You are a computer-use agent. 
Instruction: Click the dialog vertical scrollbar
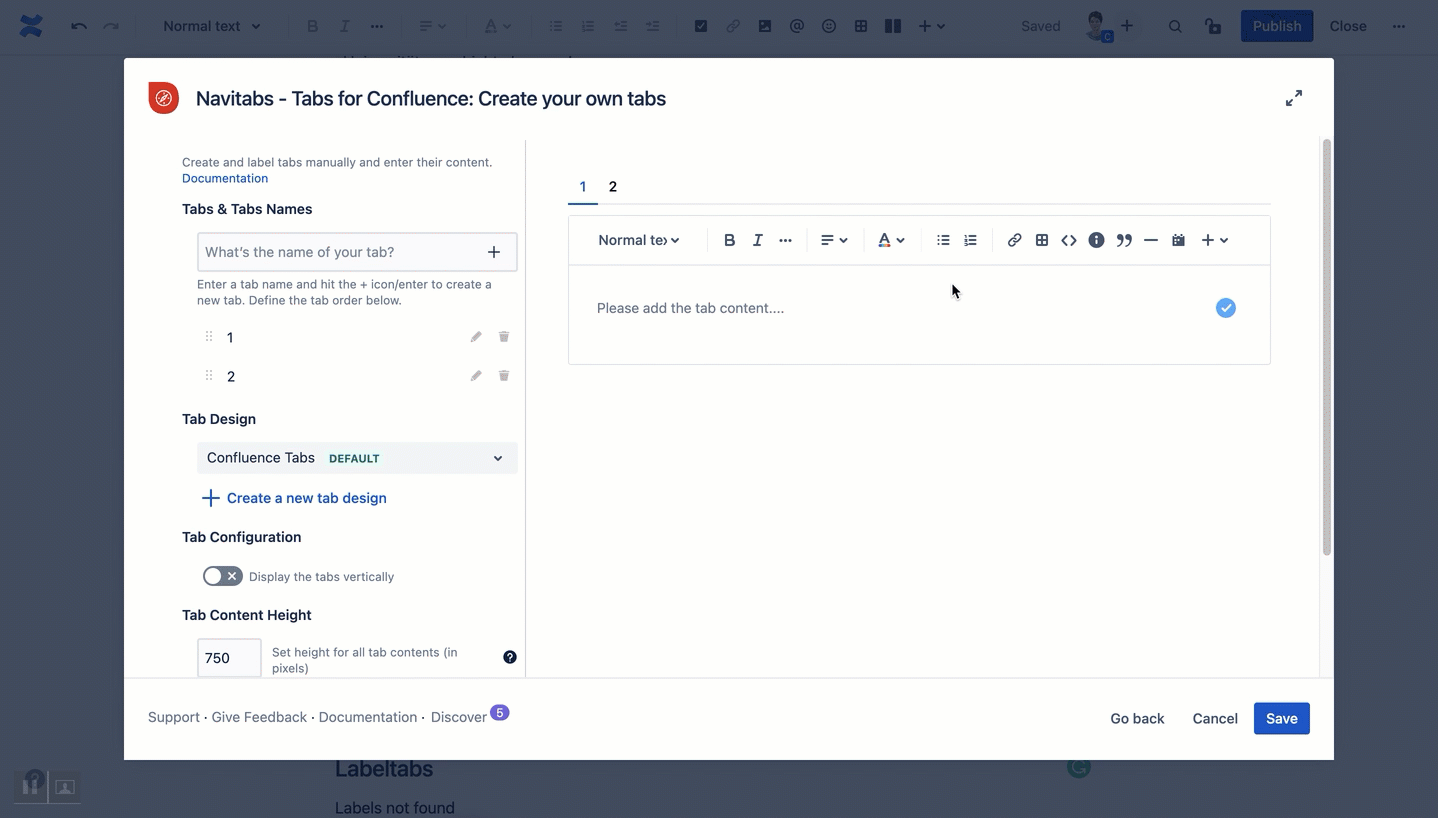pyautogui.click(x=1327, y=347)
